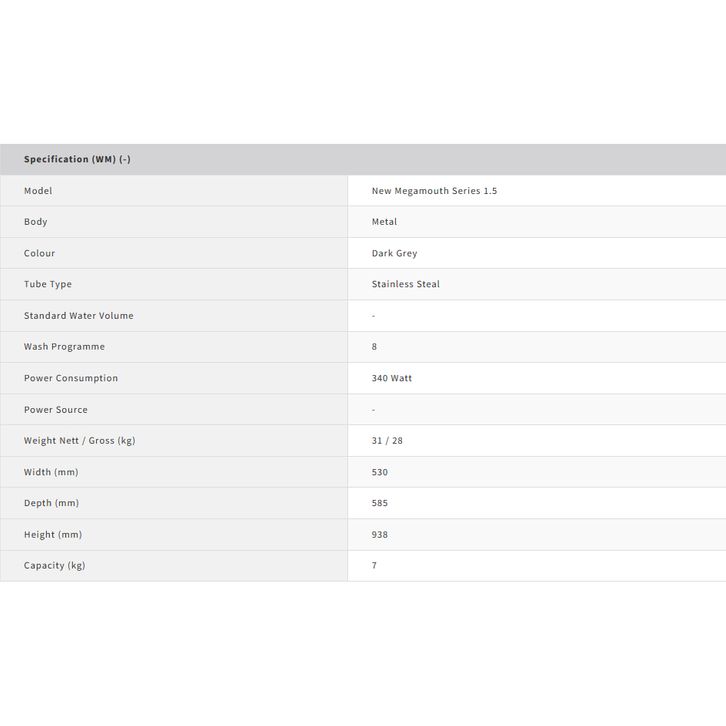Click the New Megamouth Series 1.5 value

pos(434,191)
